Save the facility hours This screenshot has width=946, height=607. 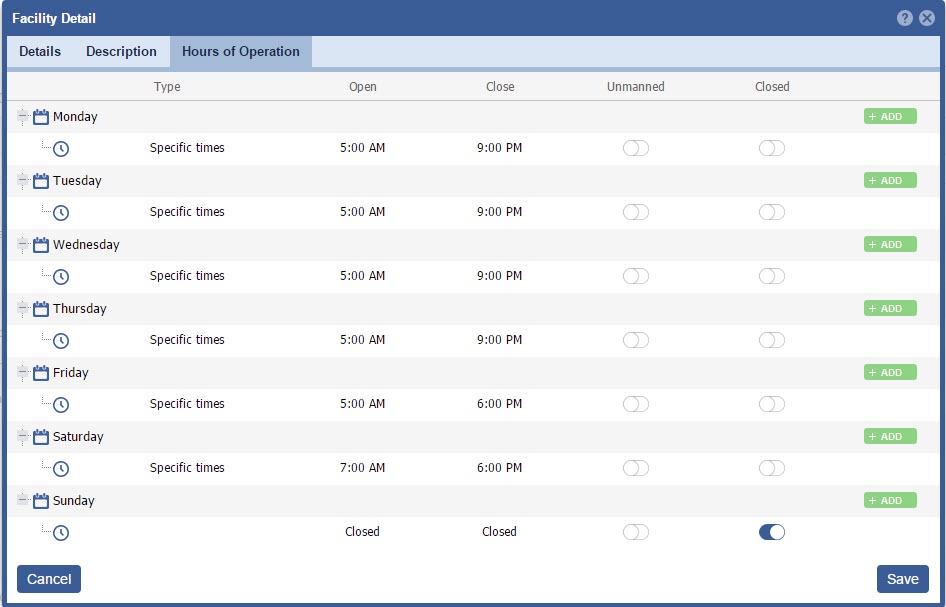(x=902, y=579)
